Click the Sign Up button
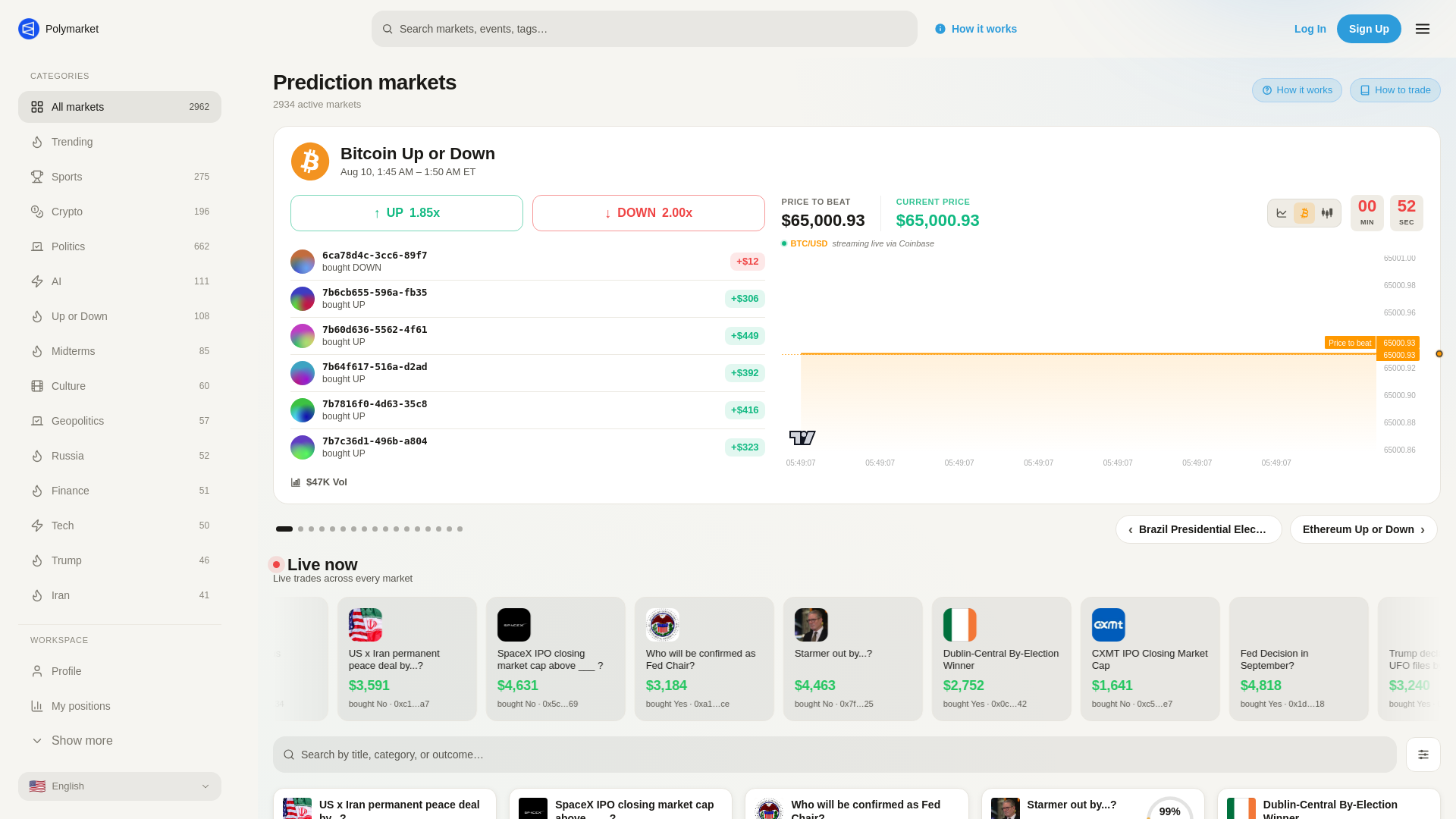This screenshot has height=819, width=1456. point(1369,29)
